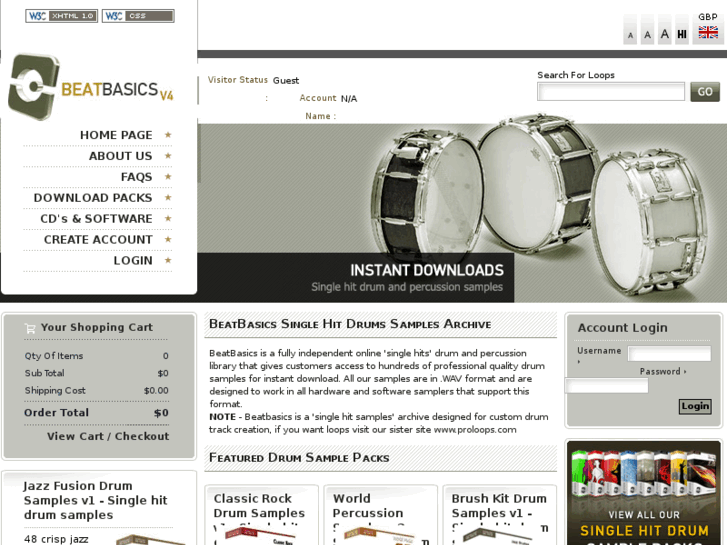Click the shopping cart icon
Screen dimensions: 727x545
30,328
